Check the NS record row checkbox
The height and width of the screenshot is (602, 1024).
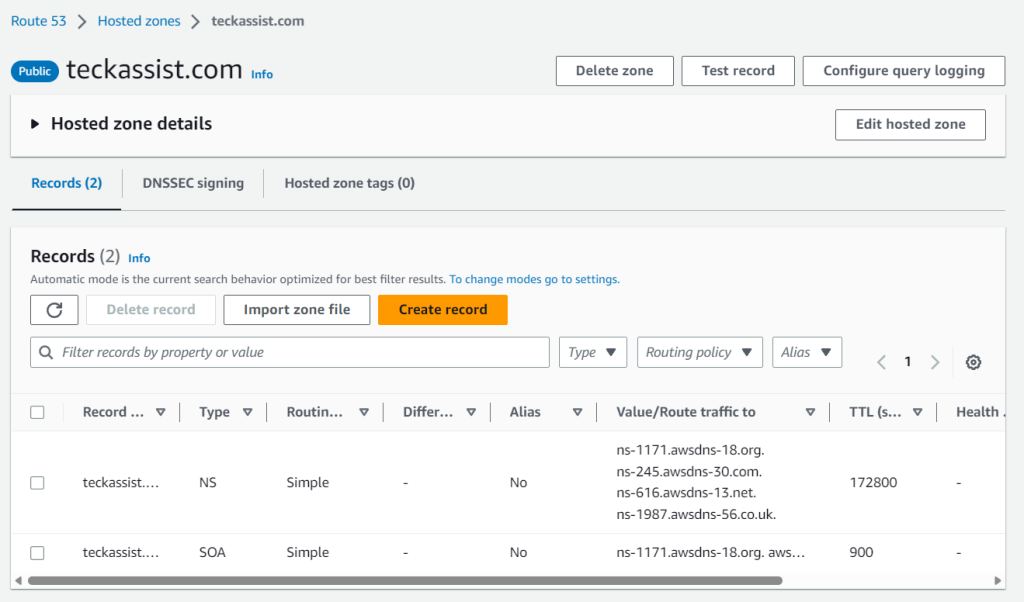(37, 483)
